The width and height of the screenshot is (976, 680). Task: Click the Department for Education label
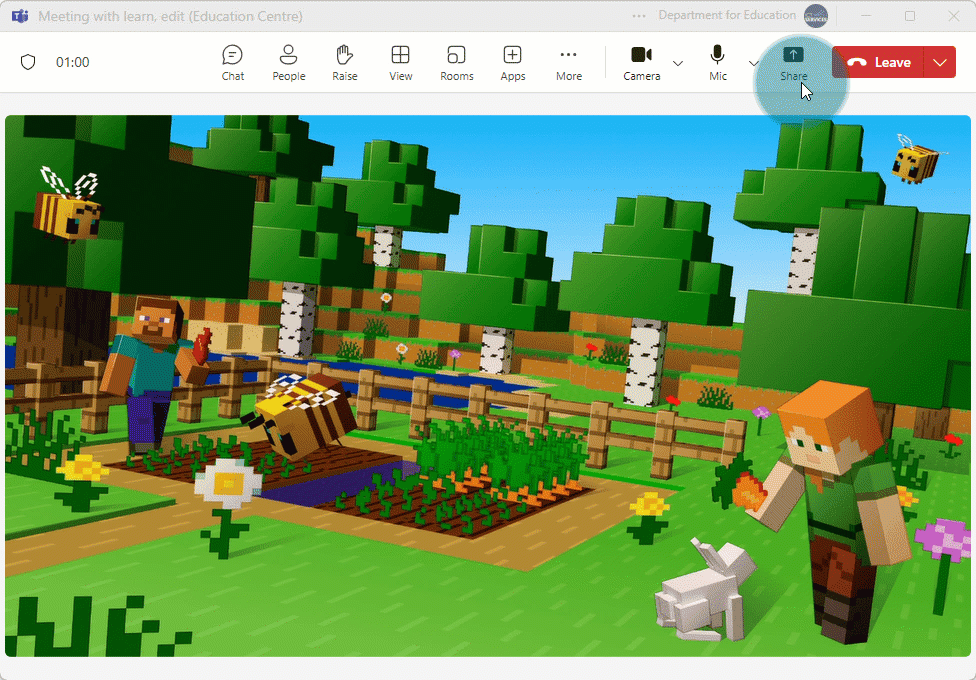point(727,15)
